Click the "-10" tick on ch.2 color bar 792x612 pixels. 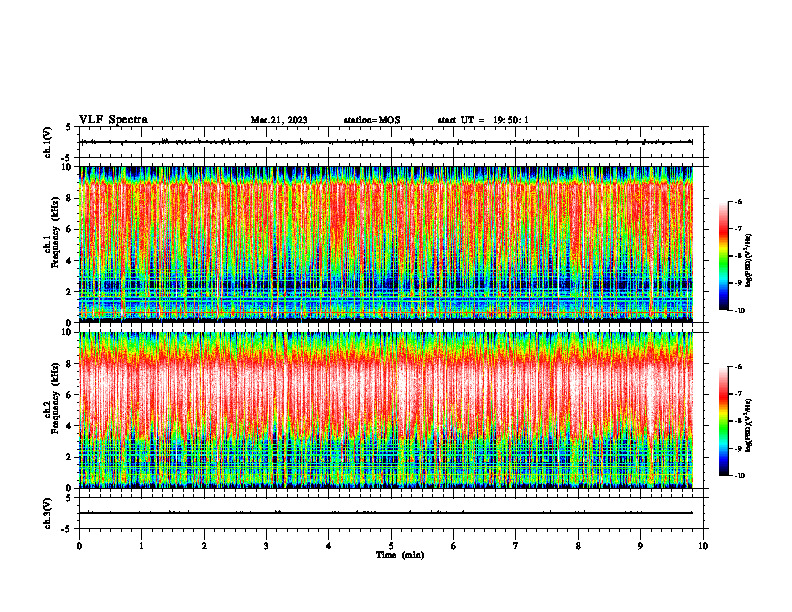740,476
